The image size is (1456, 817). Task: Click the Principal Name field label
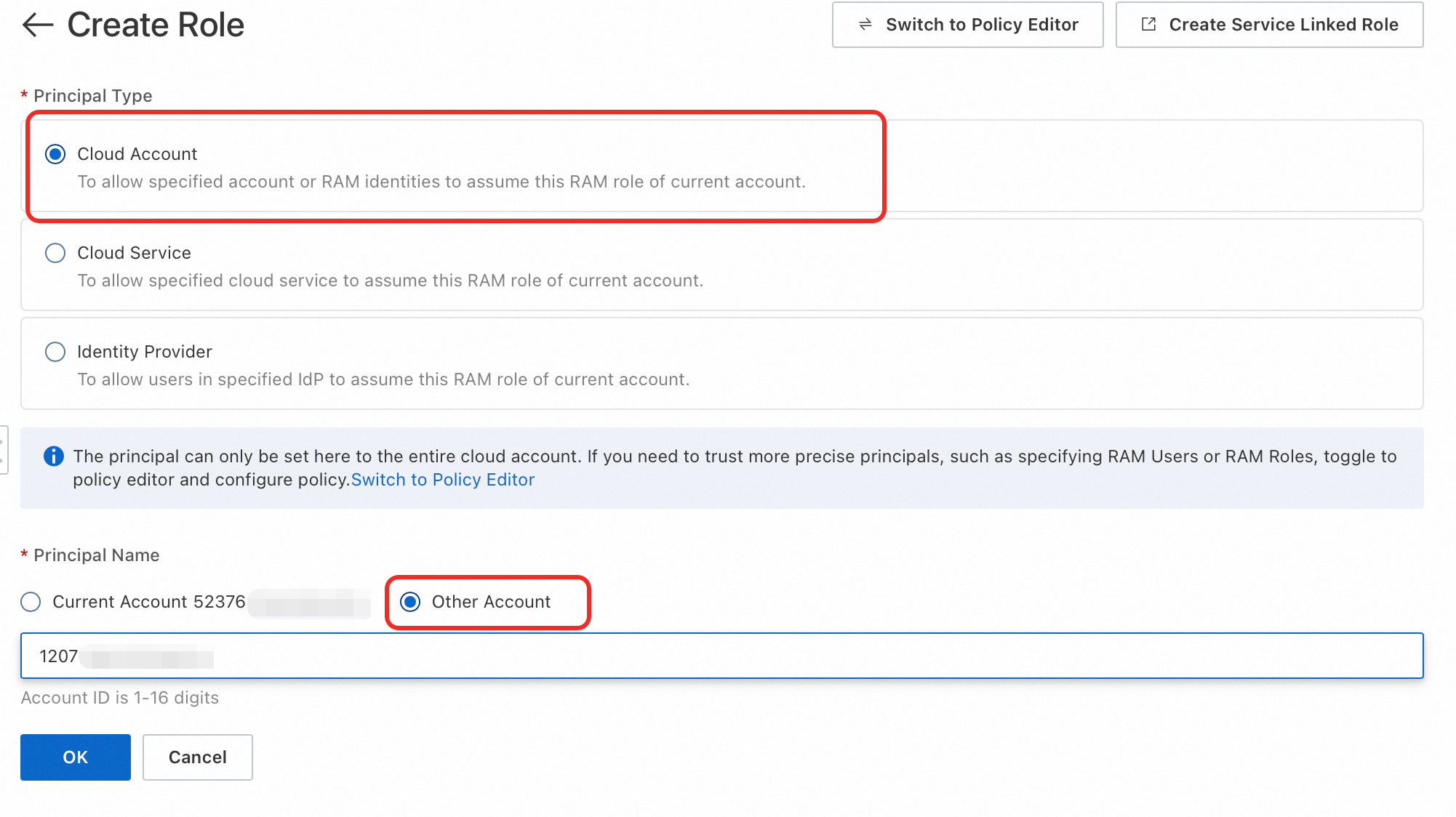96,555
